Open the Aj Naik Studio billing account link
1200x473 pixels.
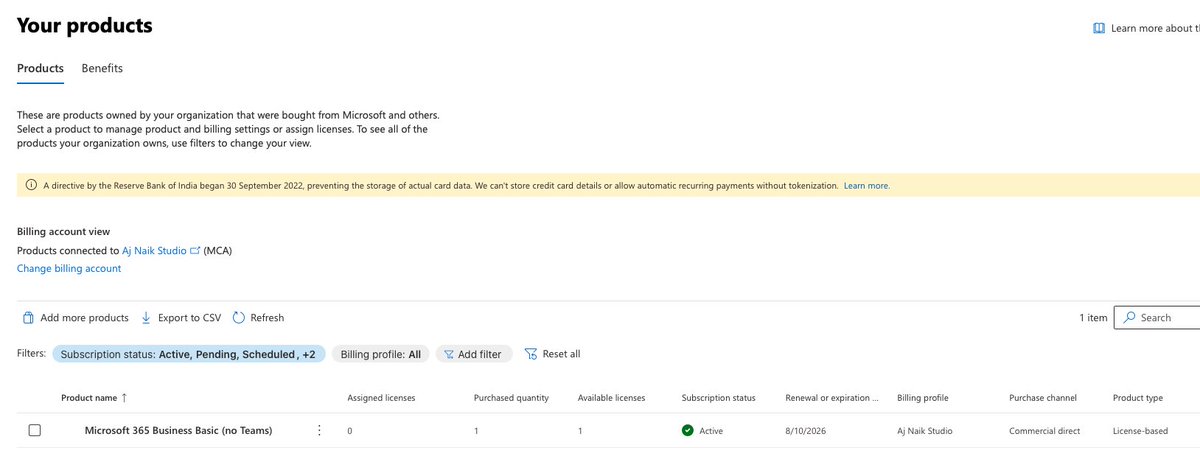pos(154,251)
